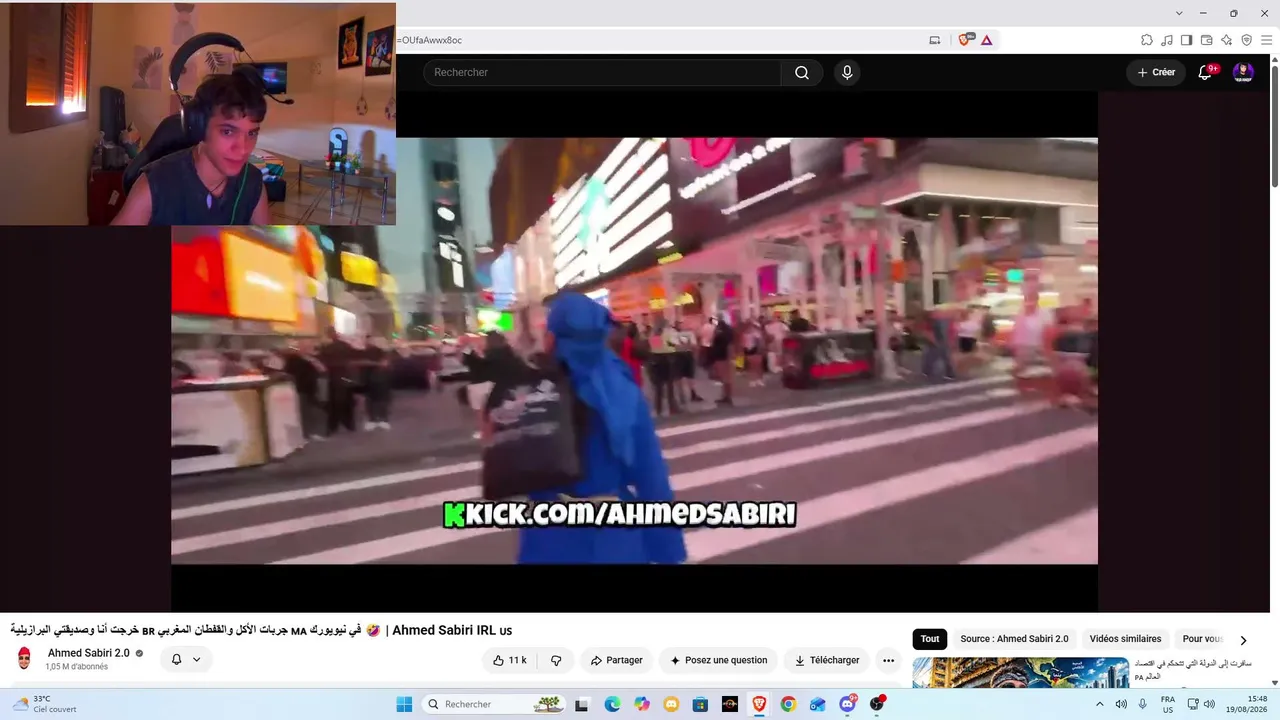Open the Brave Wallet icon
Viewport: 1280px width, 720px height.
[x=1207, y=40]
